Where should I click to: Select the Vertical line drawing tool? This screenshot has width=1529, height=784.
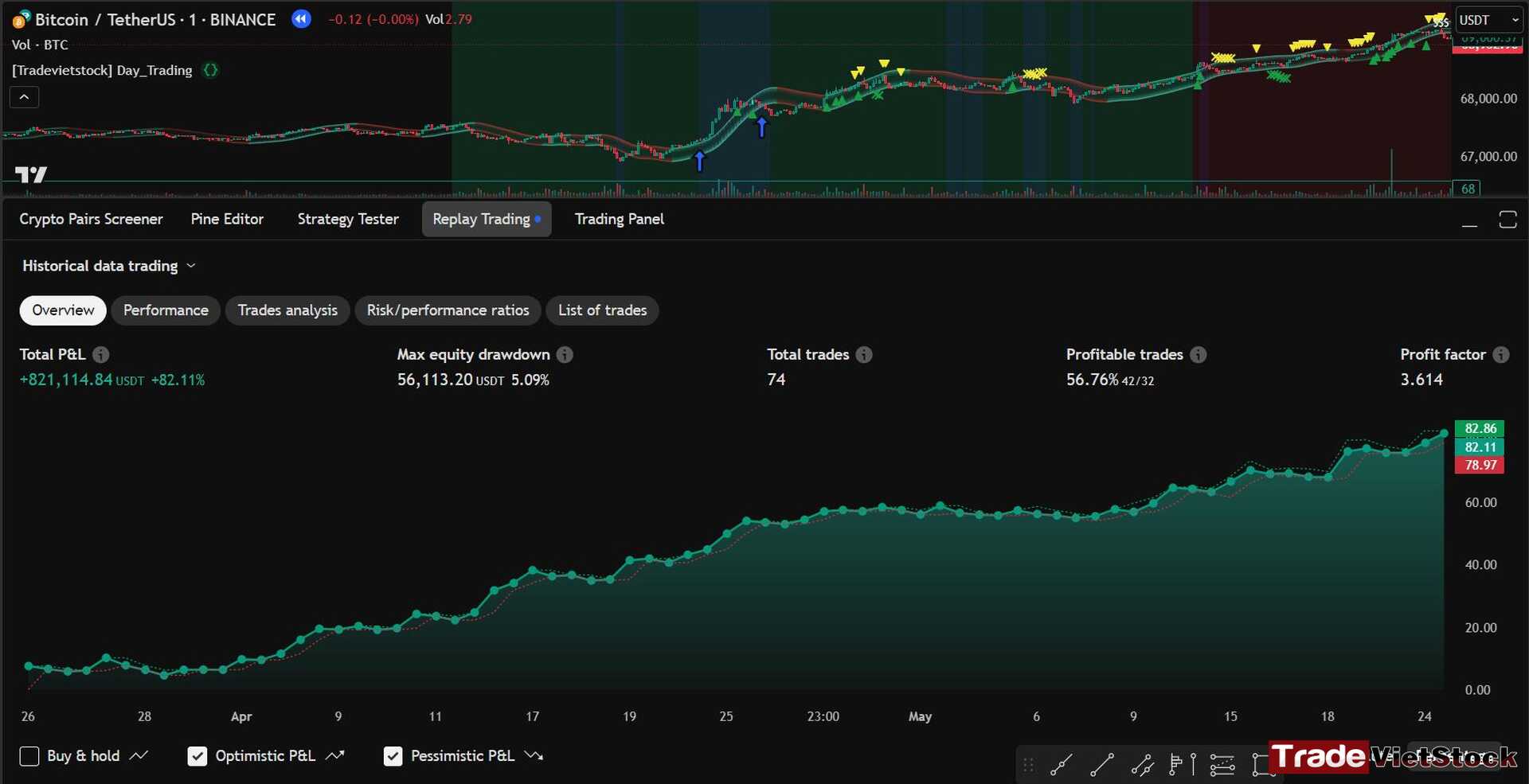point(1193,765)
